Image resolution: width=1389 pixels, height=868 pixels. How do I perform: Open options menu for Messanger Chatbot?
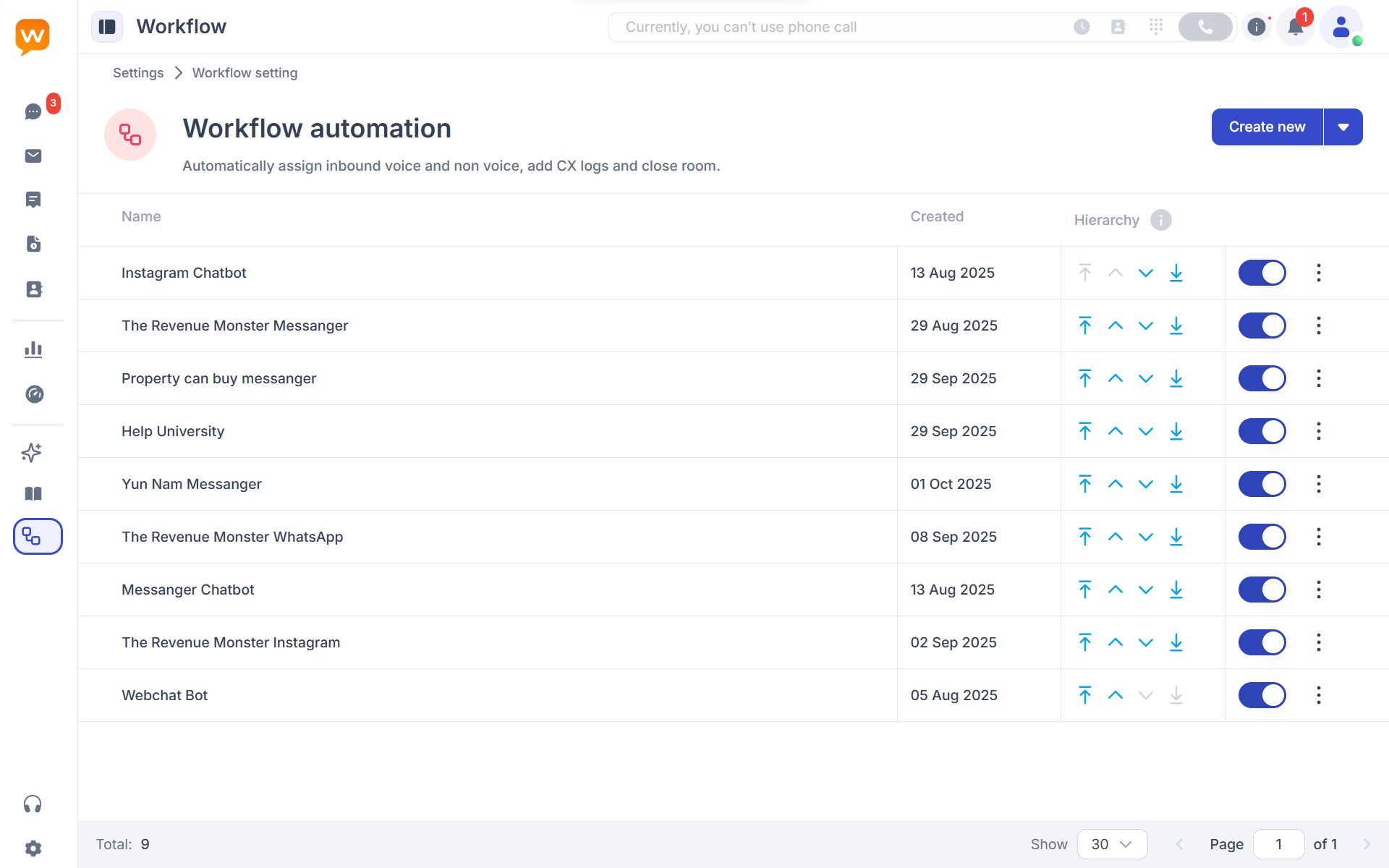[x=1318, y=590]
